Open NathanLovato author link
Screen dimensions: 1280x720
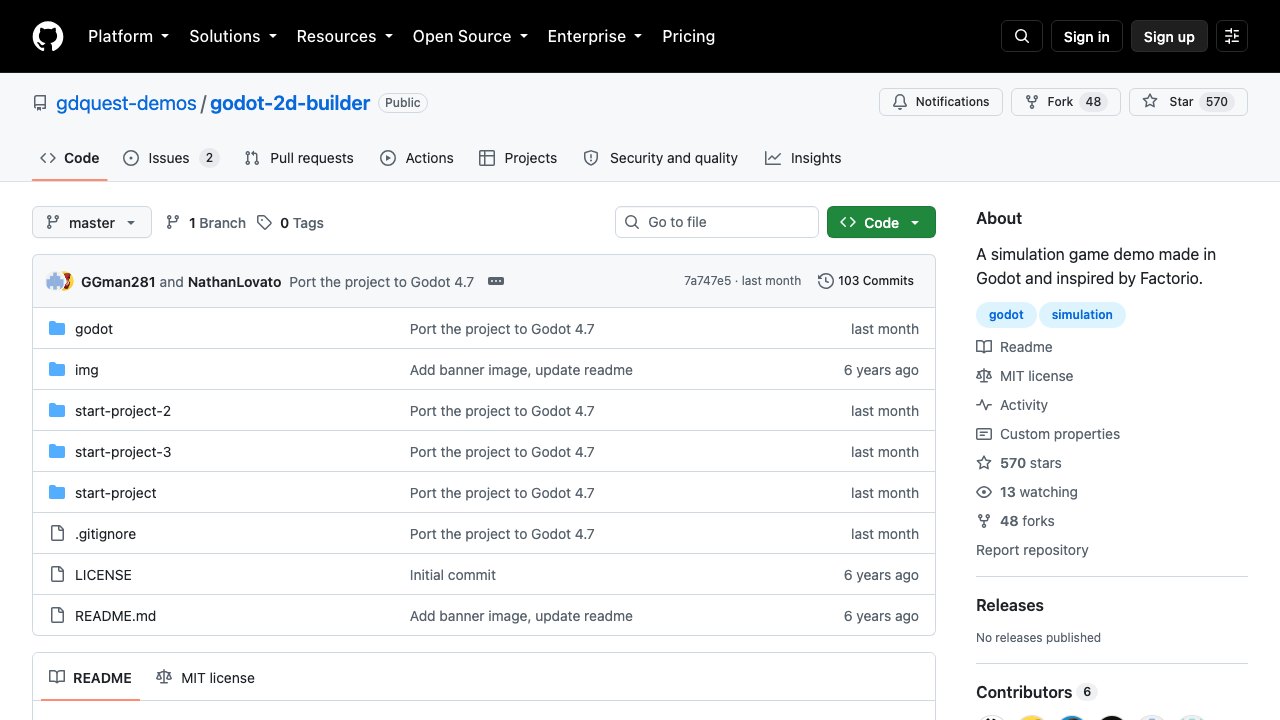[235, 281]
